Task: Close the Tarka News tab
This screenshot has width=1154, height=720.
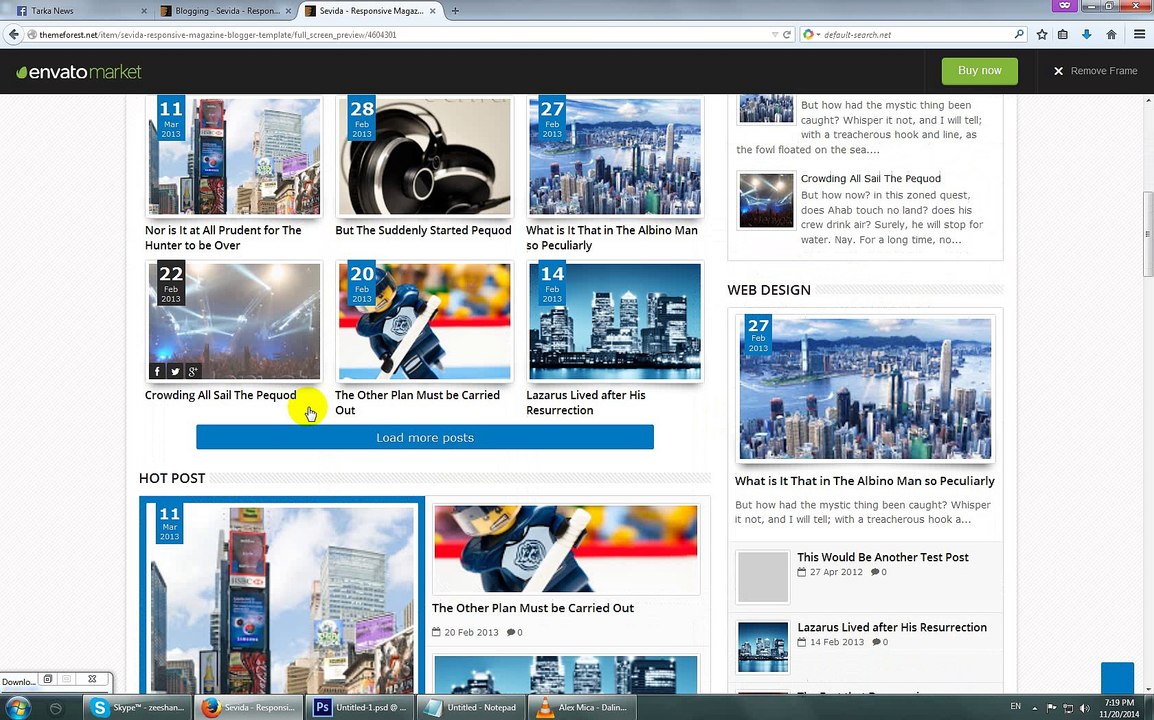Action: [144, 11]
